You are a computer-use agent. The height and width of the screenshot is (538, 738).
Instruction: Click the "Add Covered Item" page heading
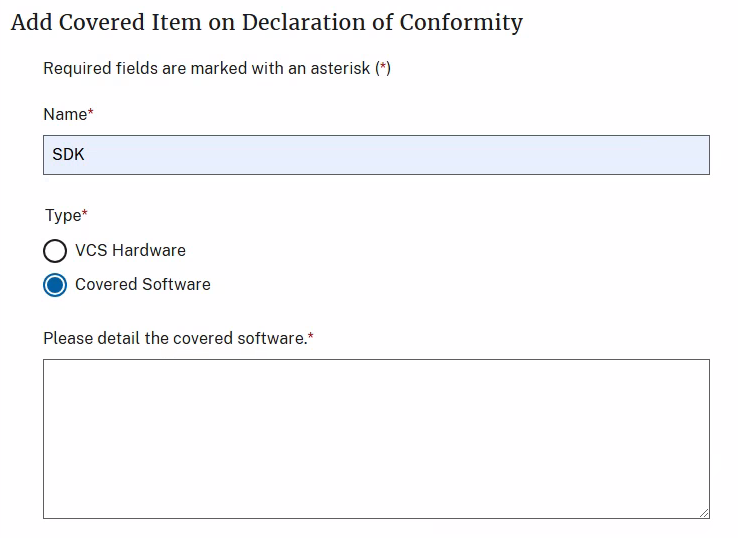(266, 22)
